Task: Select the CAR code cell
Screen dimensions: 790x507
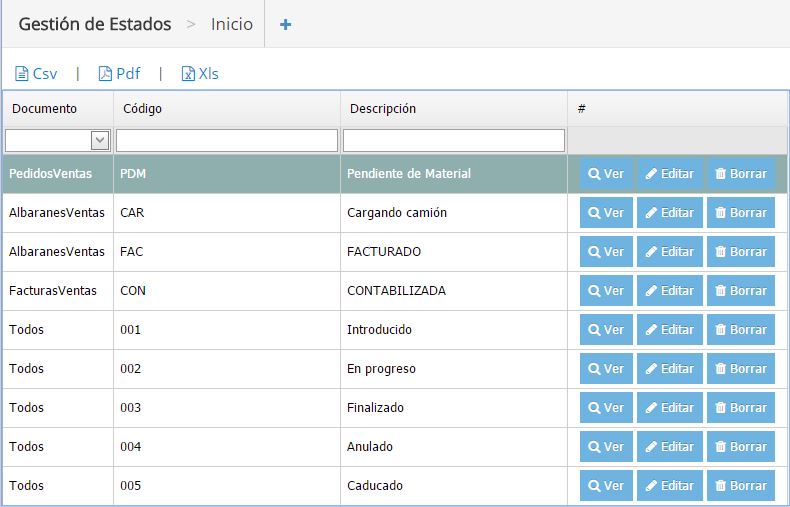Action: pos(227,213)
